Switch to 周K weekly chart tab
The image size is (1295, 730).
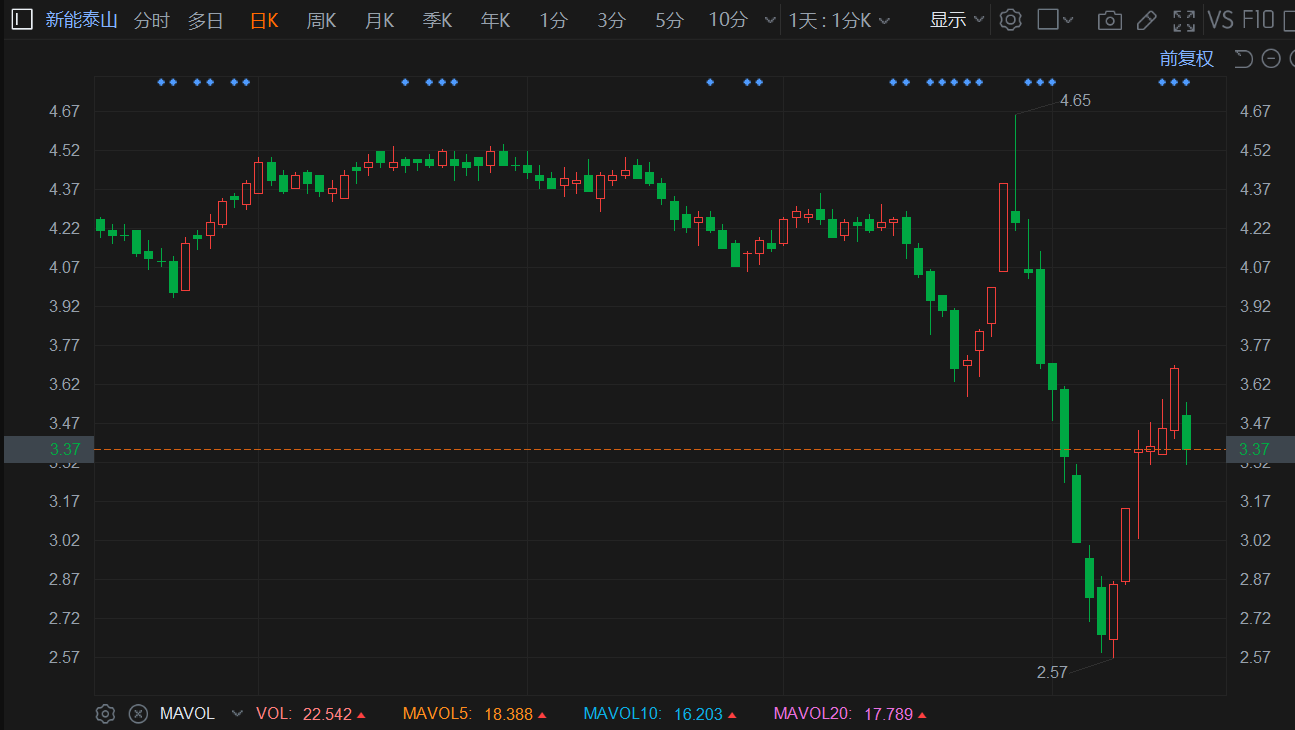[x=321, y=20]
